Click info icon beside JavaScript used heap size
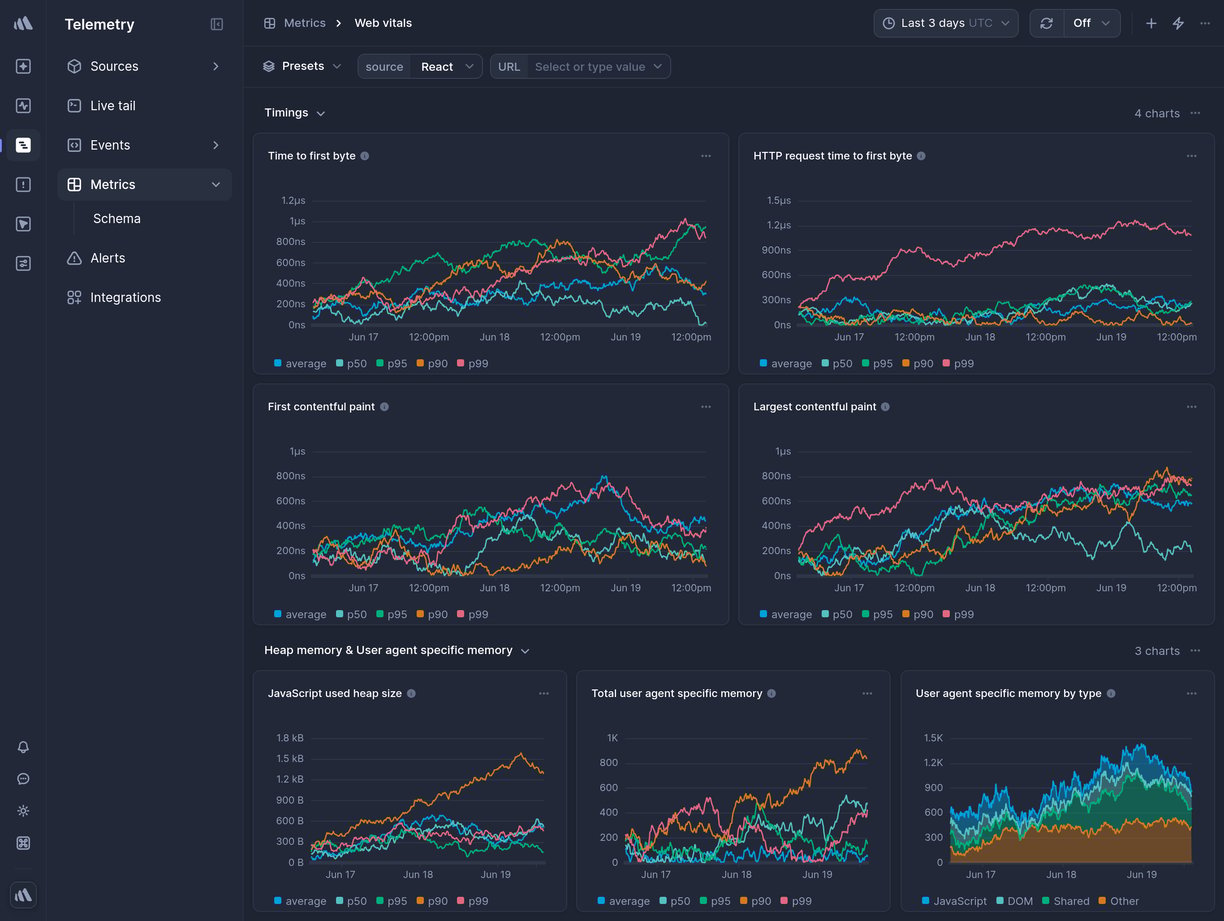 tap(411, 693)
